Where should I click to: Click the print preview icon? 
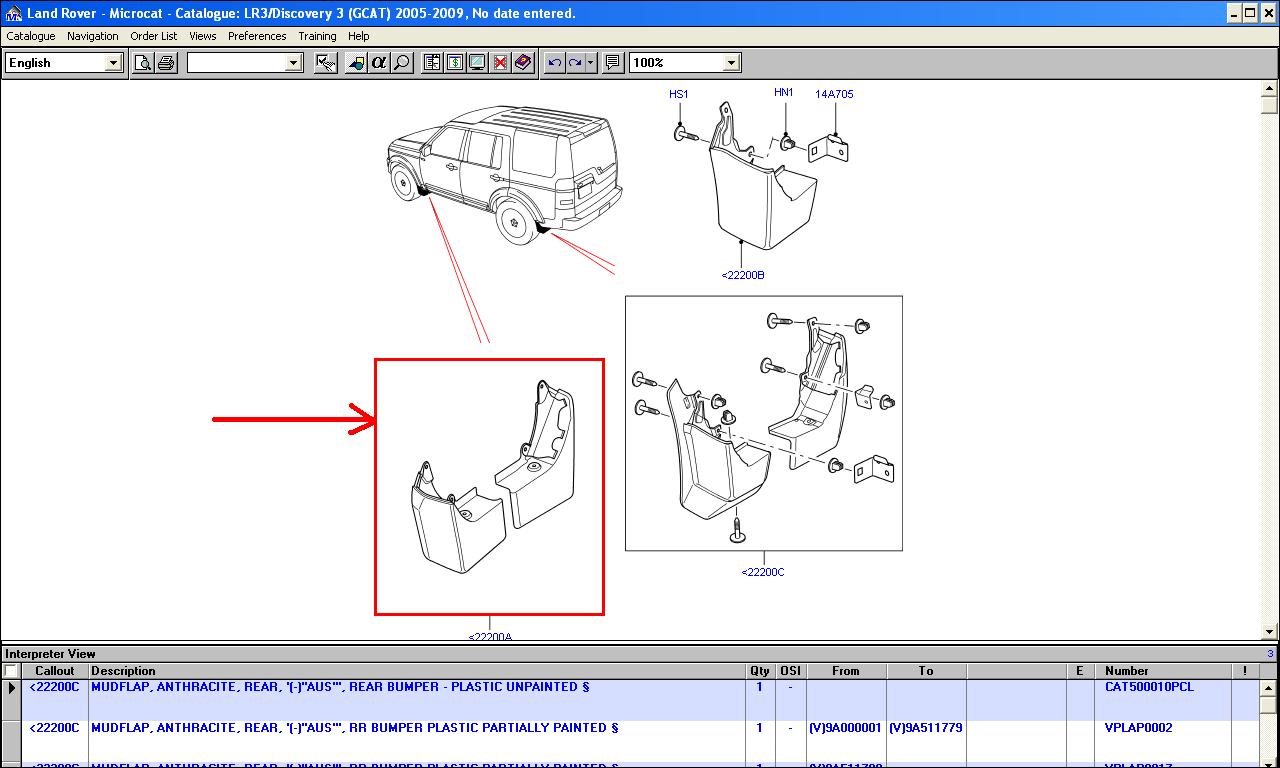(144, 63)
